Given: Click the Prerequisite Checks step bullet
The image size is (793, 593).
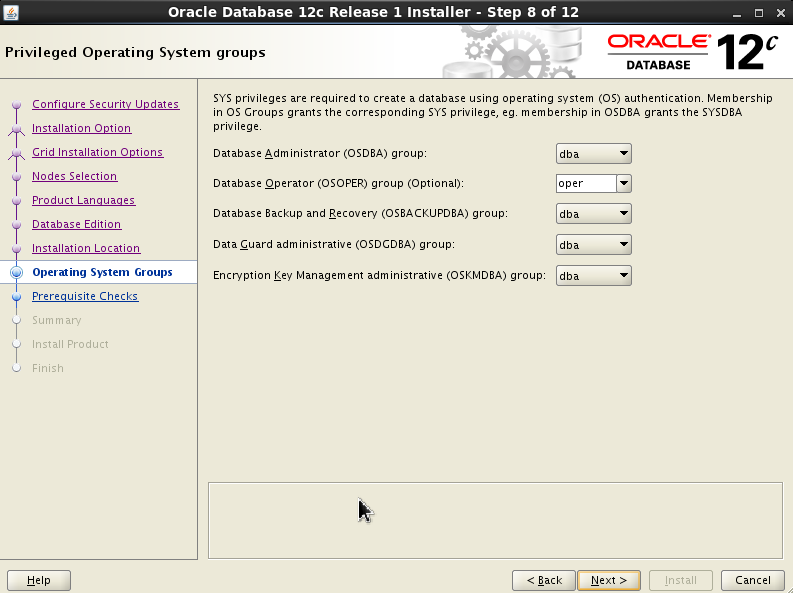Looking at the screenshot, I should 16,297.
